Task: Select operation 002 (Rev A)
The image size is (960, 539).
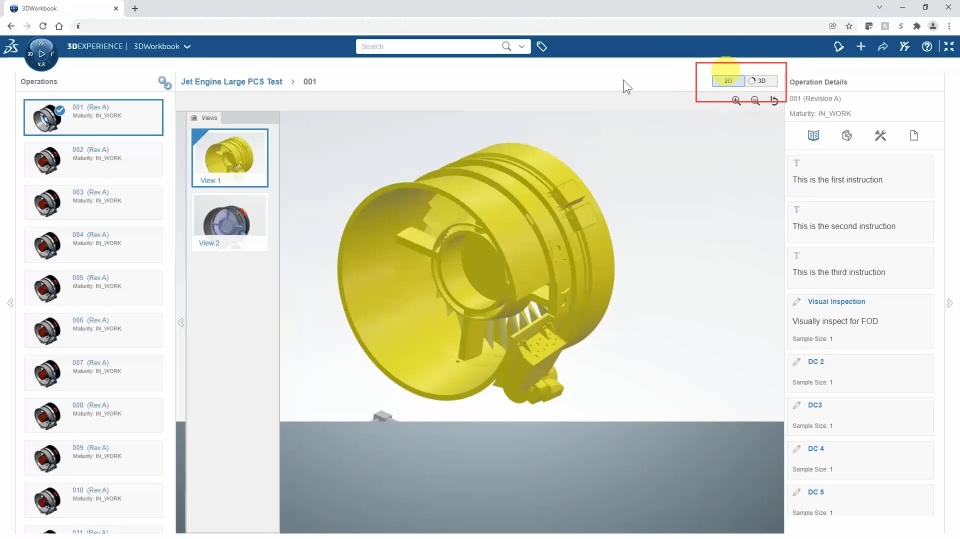Action: 94,160
